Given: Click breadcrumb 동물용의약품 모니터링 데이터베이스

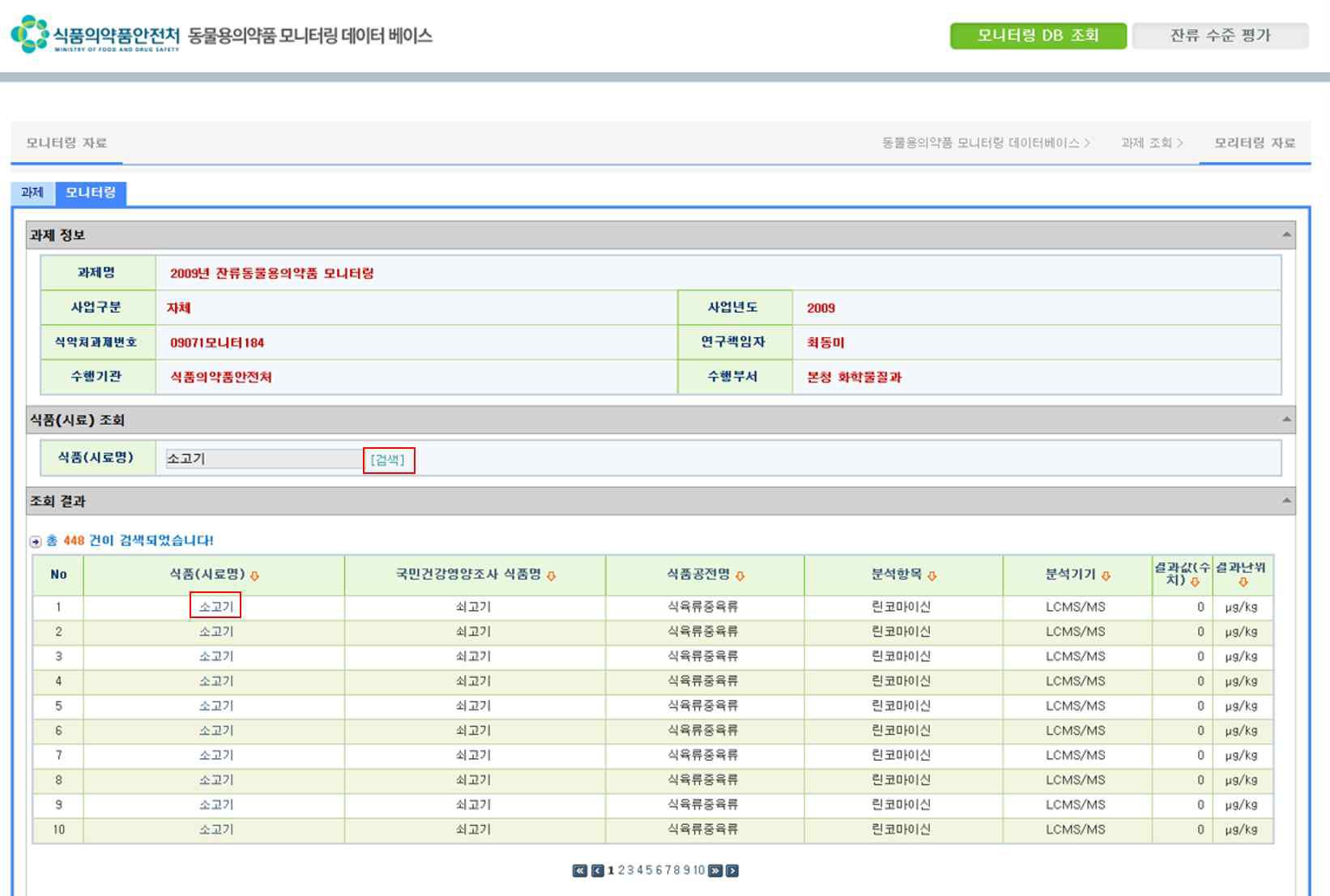Looking at the screenshot, I should tap(980, 143).
